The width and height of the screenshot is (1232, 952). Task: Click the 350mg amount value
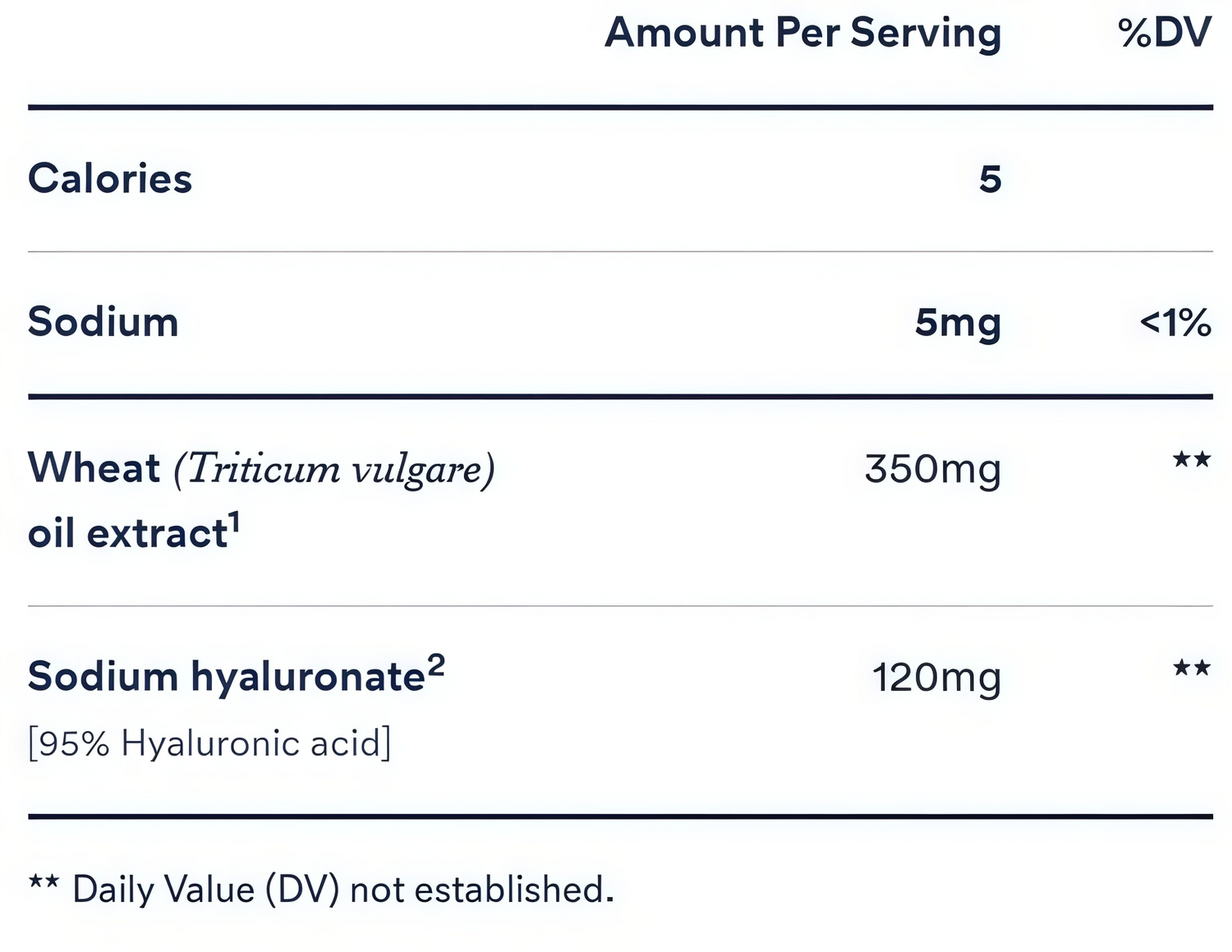932,469
